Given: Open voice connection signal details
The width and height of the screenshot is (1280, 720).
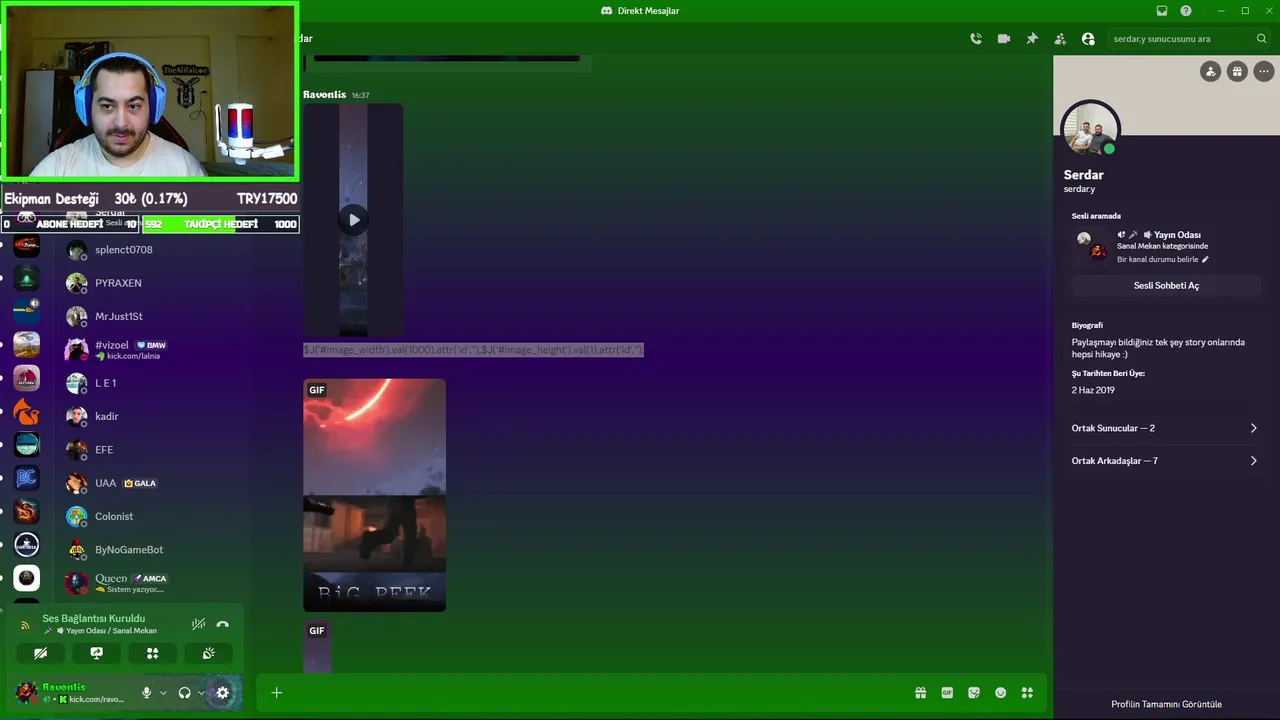Looking at the screenshot, I should (26, 624).
